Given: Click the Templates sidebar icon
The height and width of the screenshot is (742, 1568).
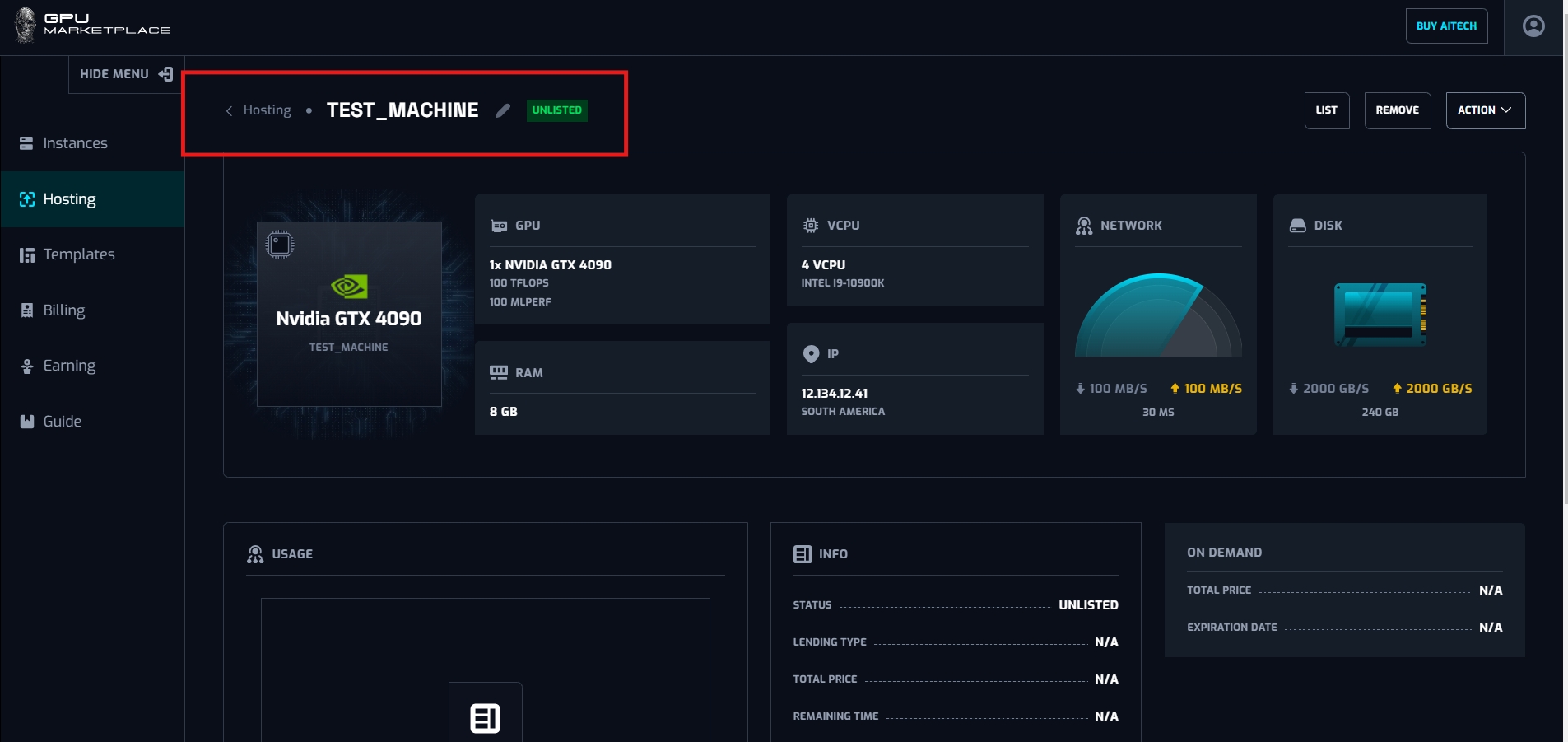Looking at the screenshot, I should (x=26, y=254).
